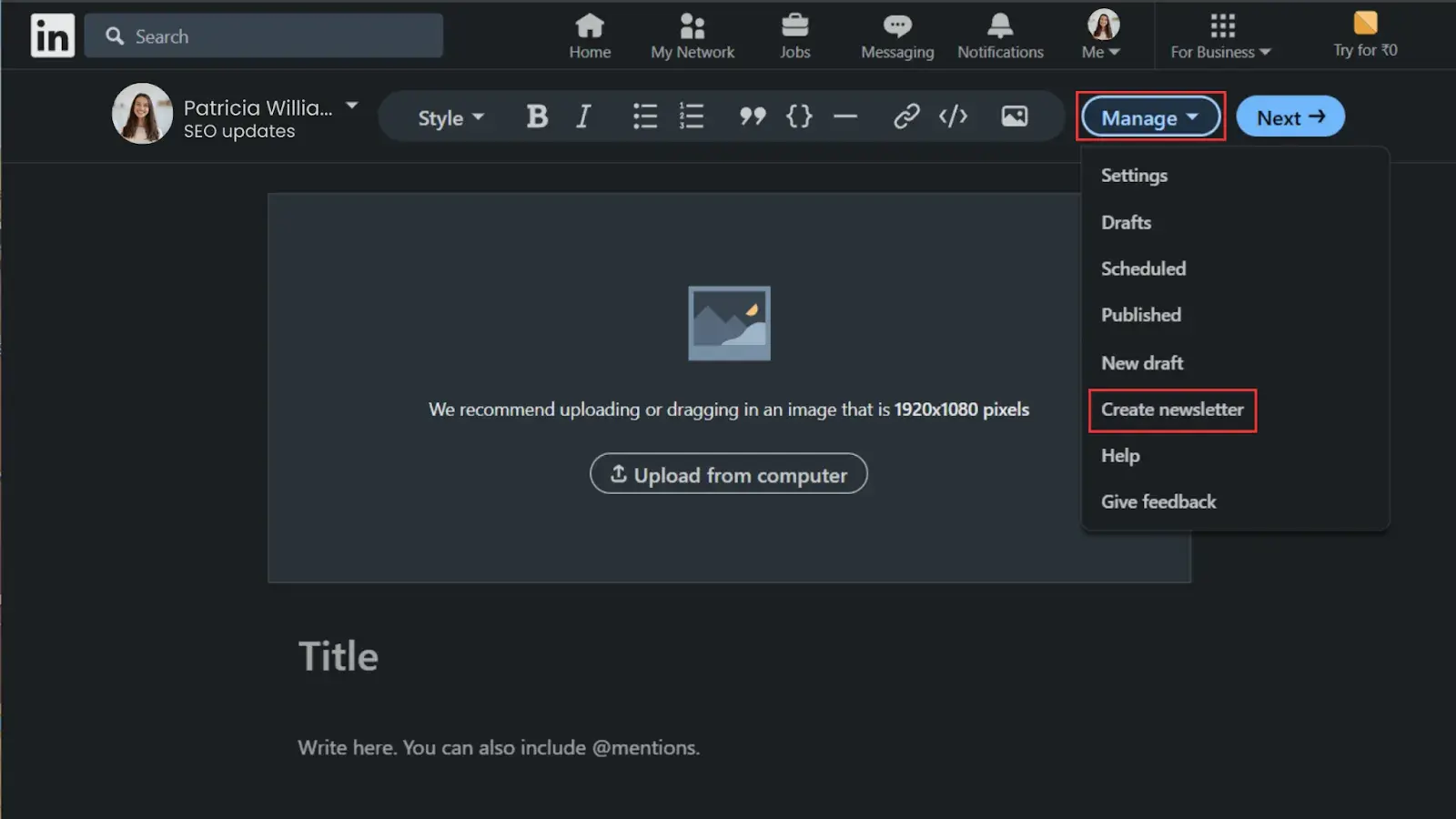Click the LinkedIn search field
Image resolution: width=1456 pixels, height=819 pixels.
[x=264, y=35]
